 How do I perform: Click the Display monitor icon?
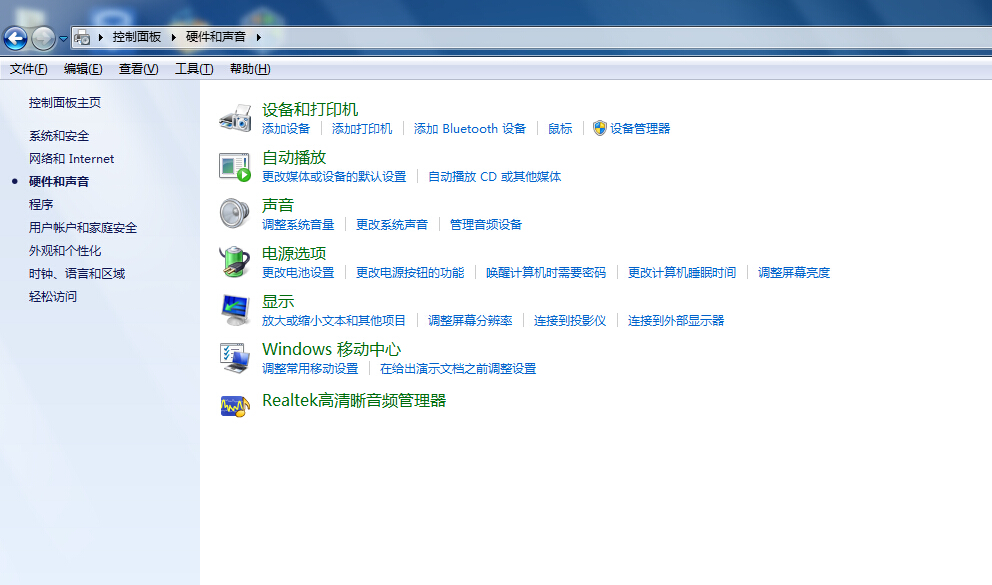coord(235,310)
